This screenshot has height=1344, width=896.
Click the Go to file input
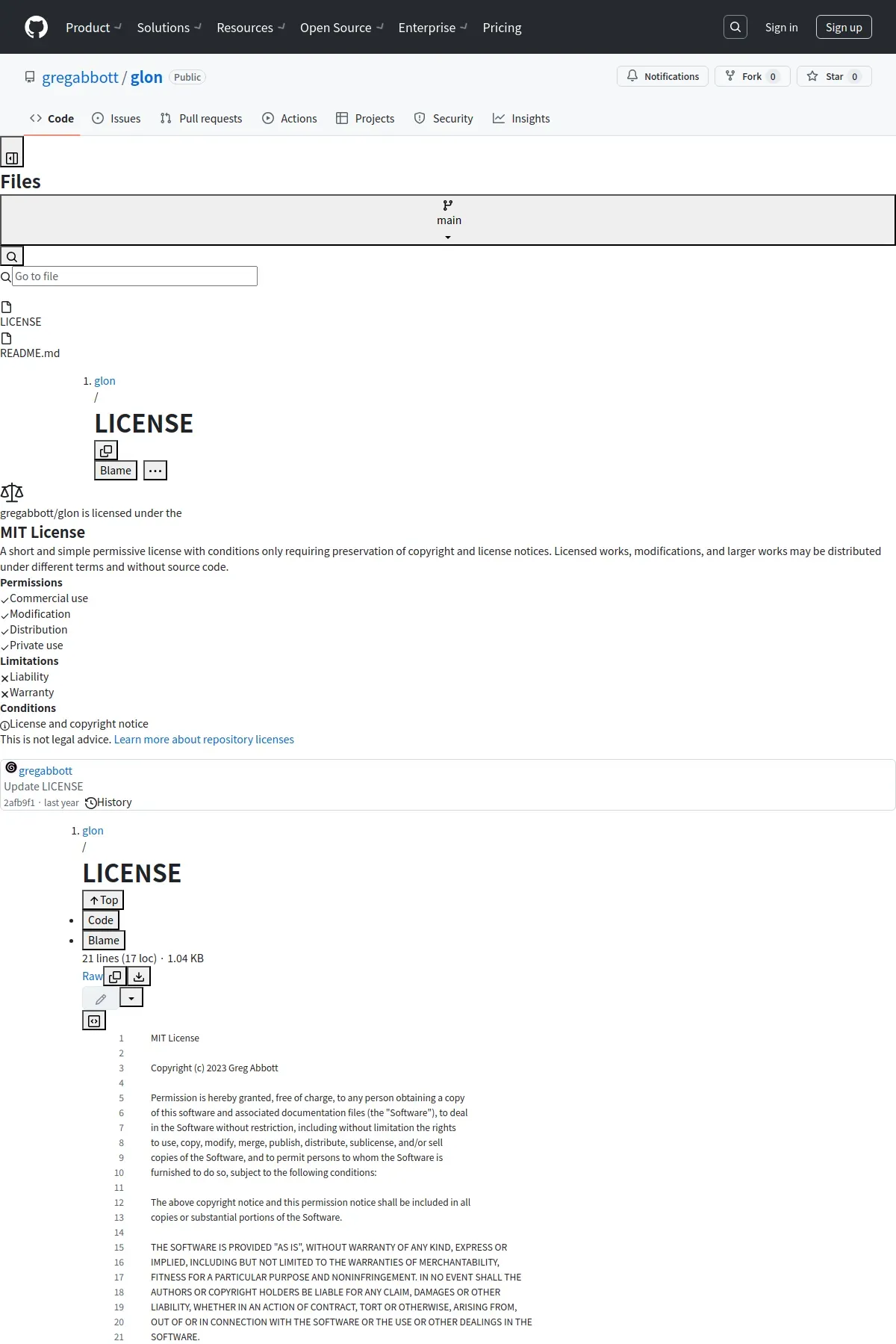click(x=134, y=276)
